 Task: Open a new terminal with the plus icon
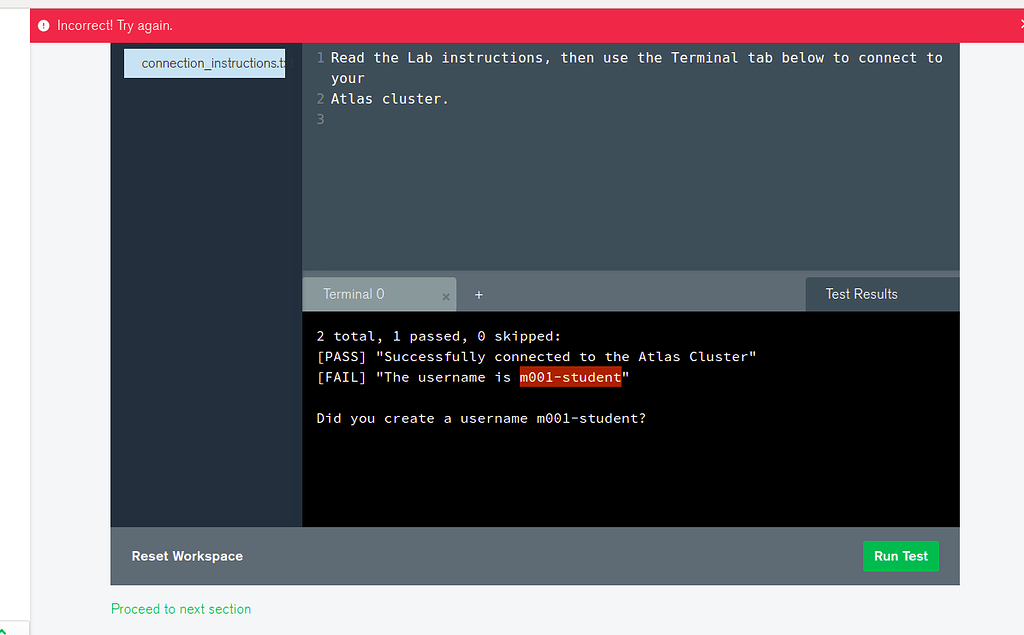click(478, 294)
